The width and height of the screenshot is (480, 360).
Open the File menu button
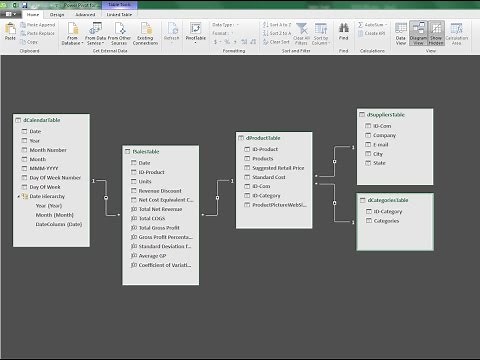pyautogui.click(x=11, y=14)
